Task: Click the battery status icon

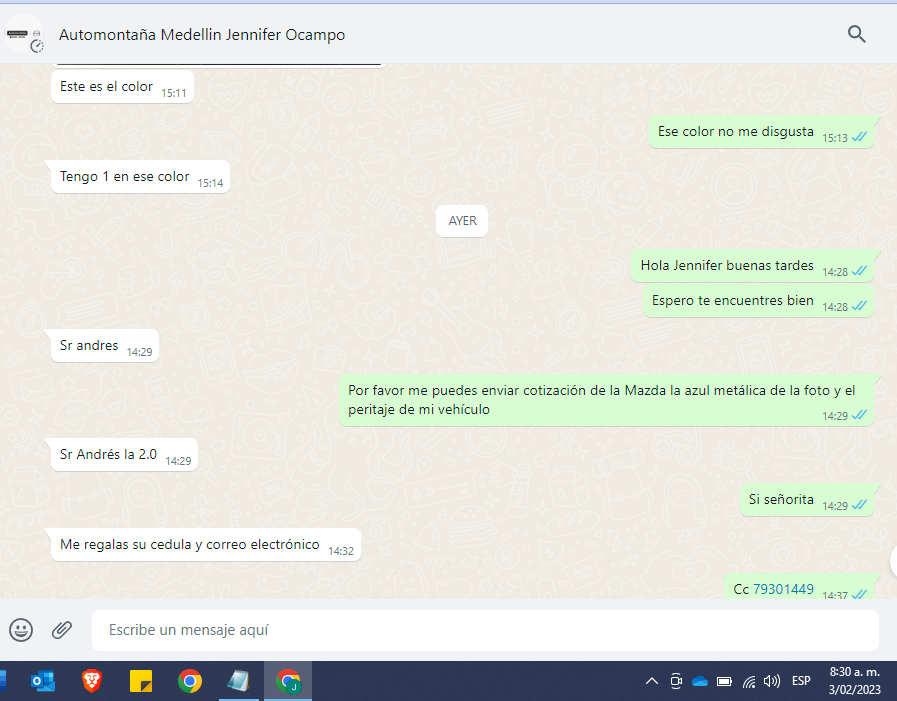Action: click(x=724, y=681)
